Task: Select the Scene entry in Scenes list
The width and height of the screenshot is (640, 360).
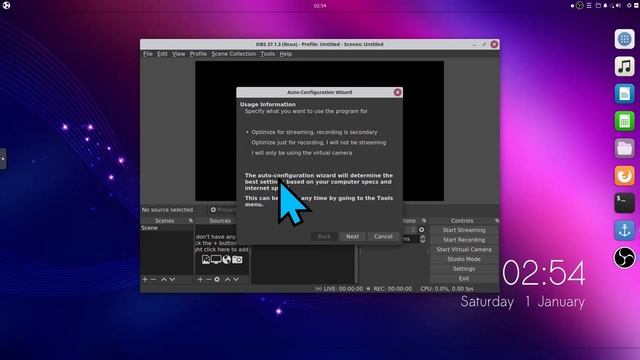Action: coord(167,228)
